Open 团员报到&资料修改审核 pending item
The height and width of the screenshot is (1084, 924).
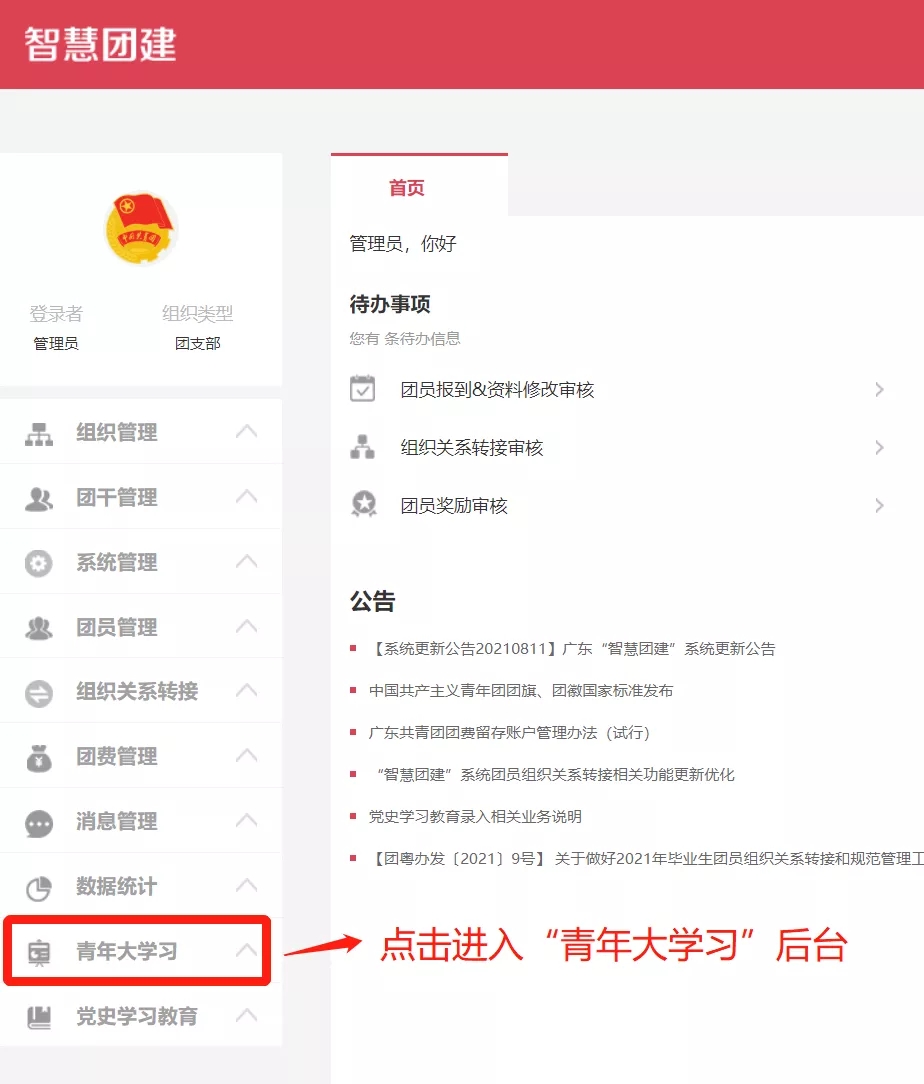pos(497,390)
